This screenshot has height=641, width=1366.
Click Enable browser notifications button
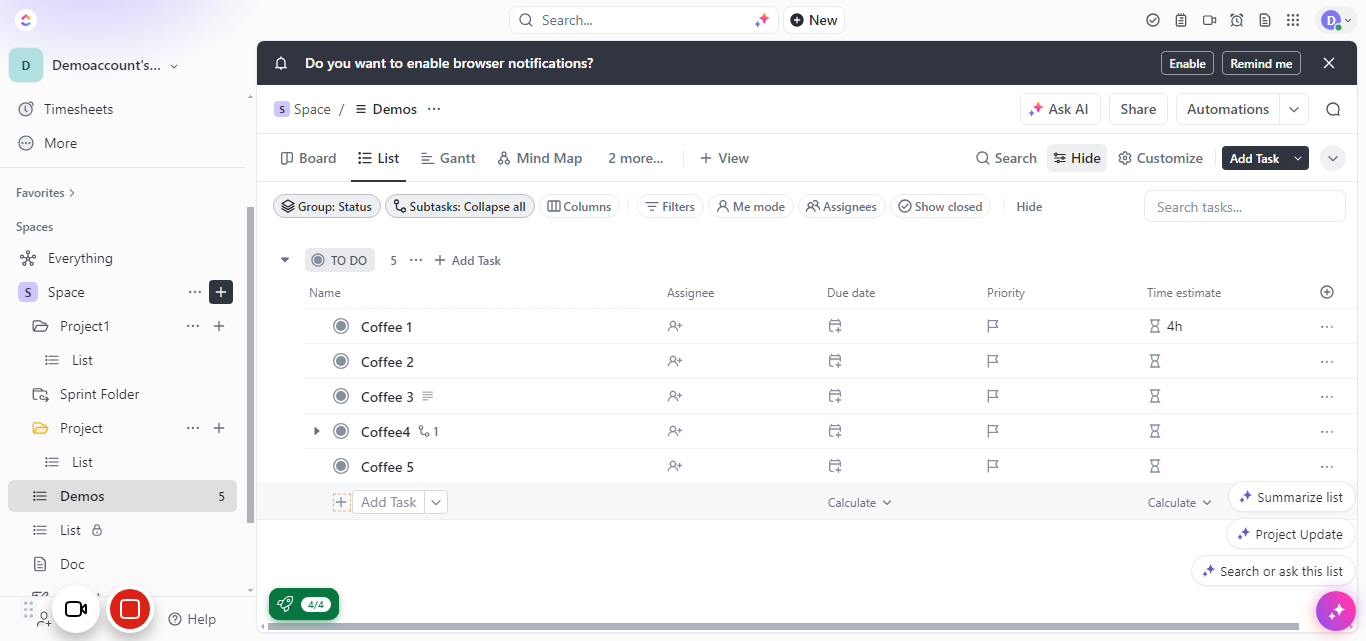click(x=1187, y=63)
